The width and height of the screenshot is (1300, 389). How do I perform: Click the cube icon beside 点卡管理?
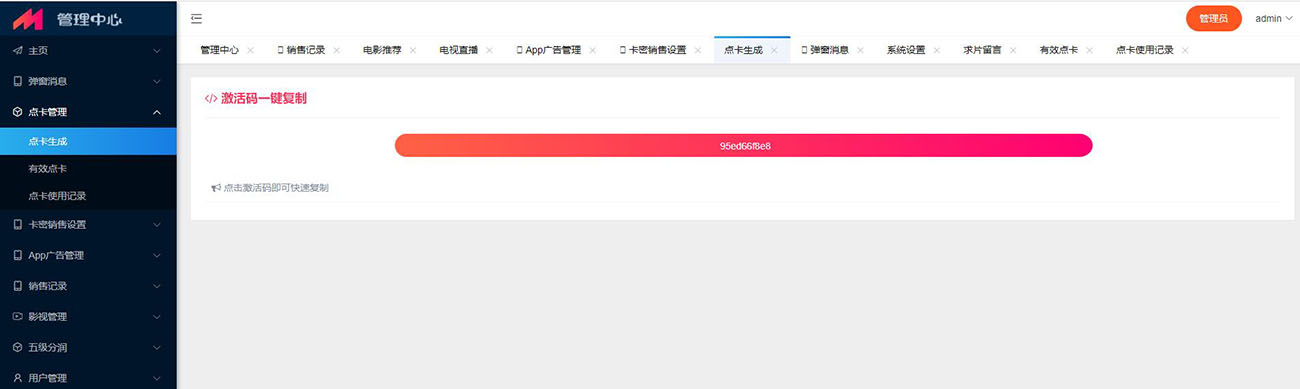pos(17,112)
